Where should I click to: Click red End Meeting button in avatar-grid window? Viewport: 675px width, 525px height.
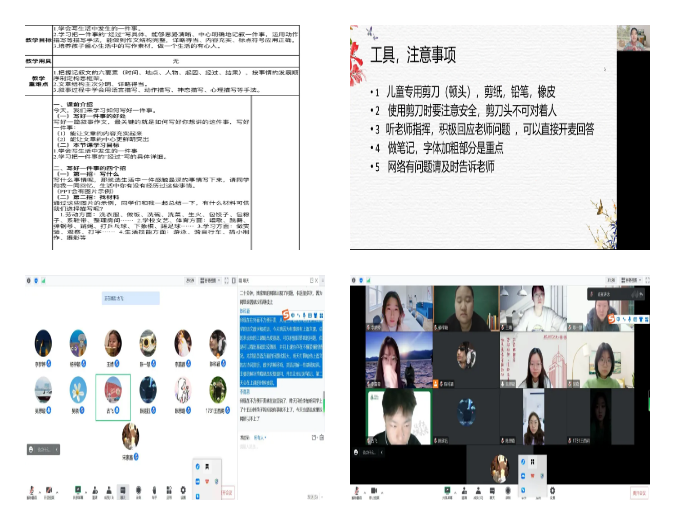[229, 493]
